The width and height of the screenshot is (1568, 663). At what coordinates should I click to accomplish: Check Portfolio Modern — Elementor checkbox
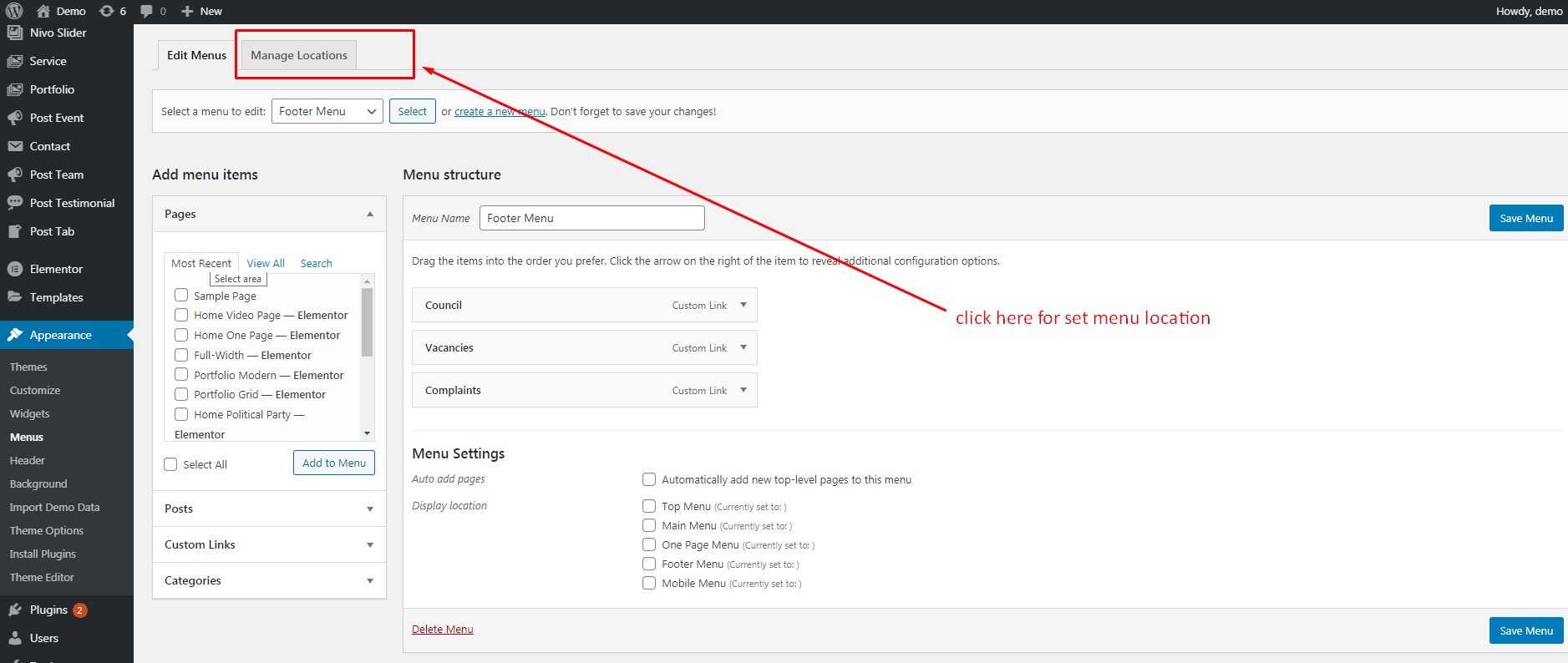click(181, 374)
